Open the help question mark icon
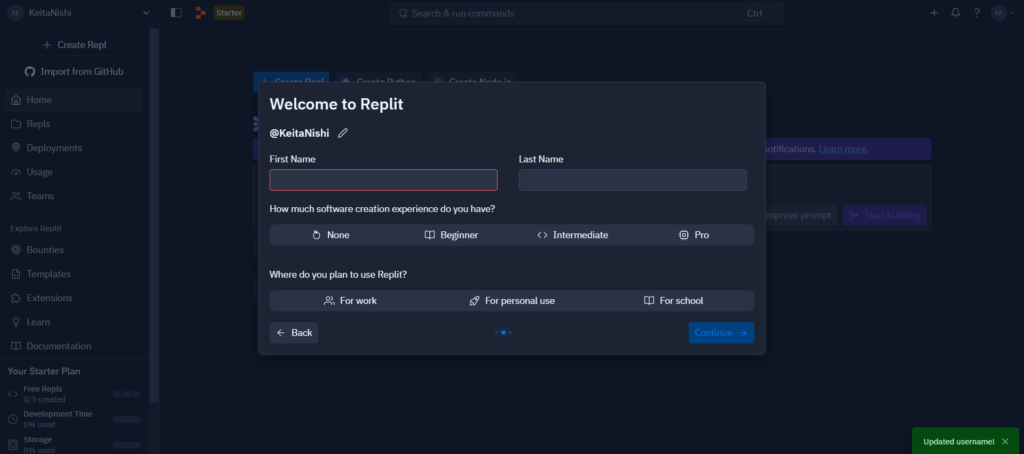The height and width of the screenshot is (454, 1024). pos(976,13)
